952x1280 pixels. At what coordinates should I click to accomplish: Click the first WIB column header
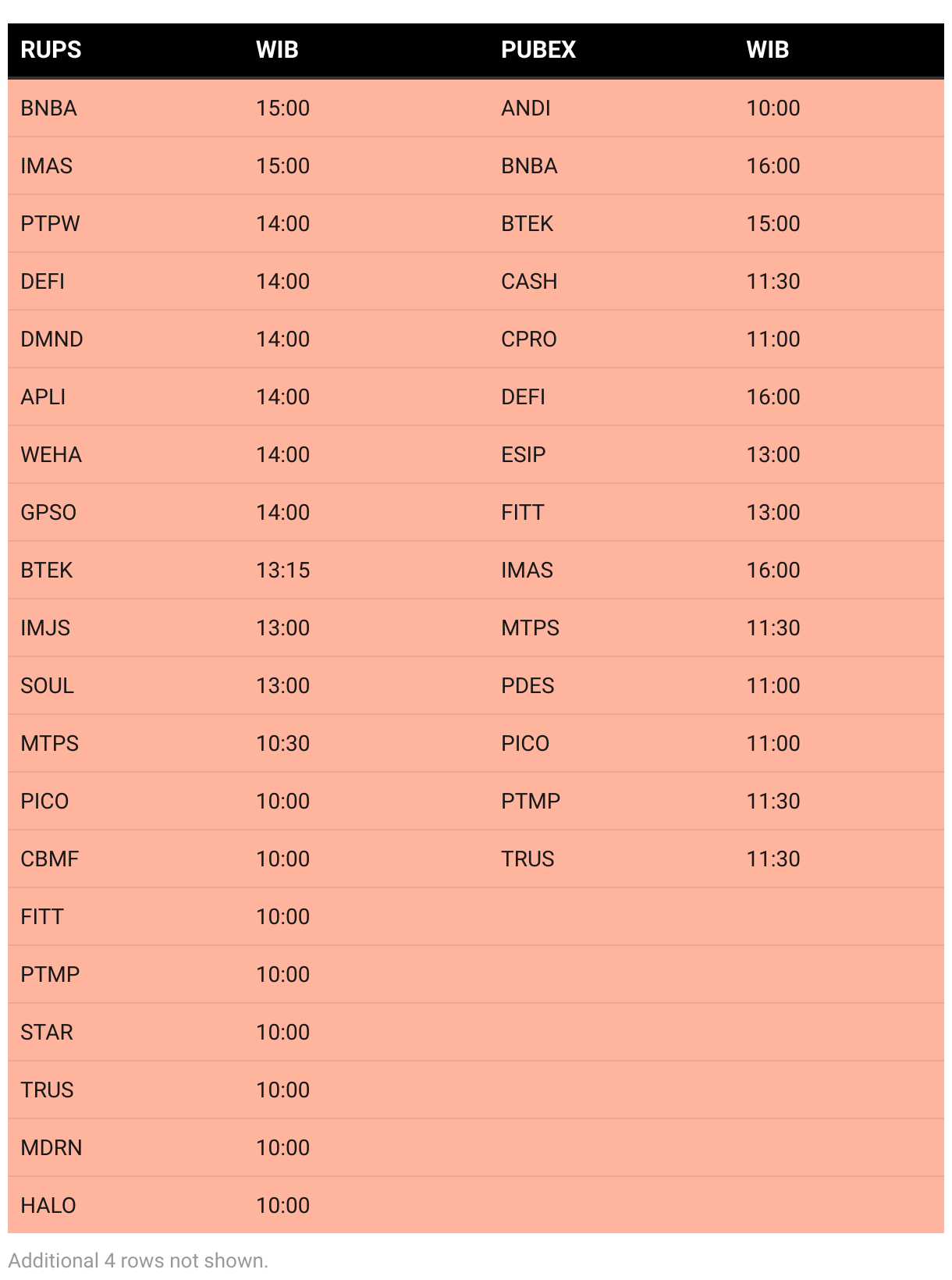[x=277, y=50]
